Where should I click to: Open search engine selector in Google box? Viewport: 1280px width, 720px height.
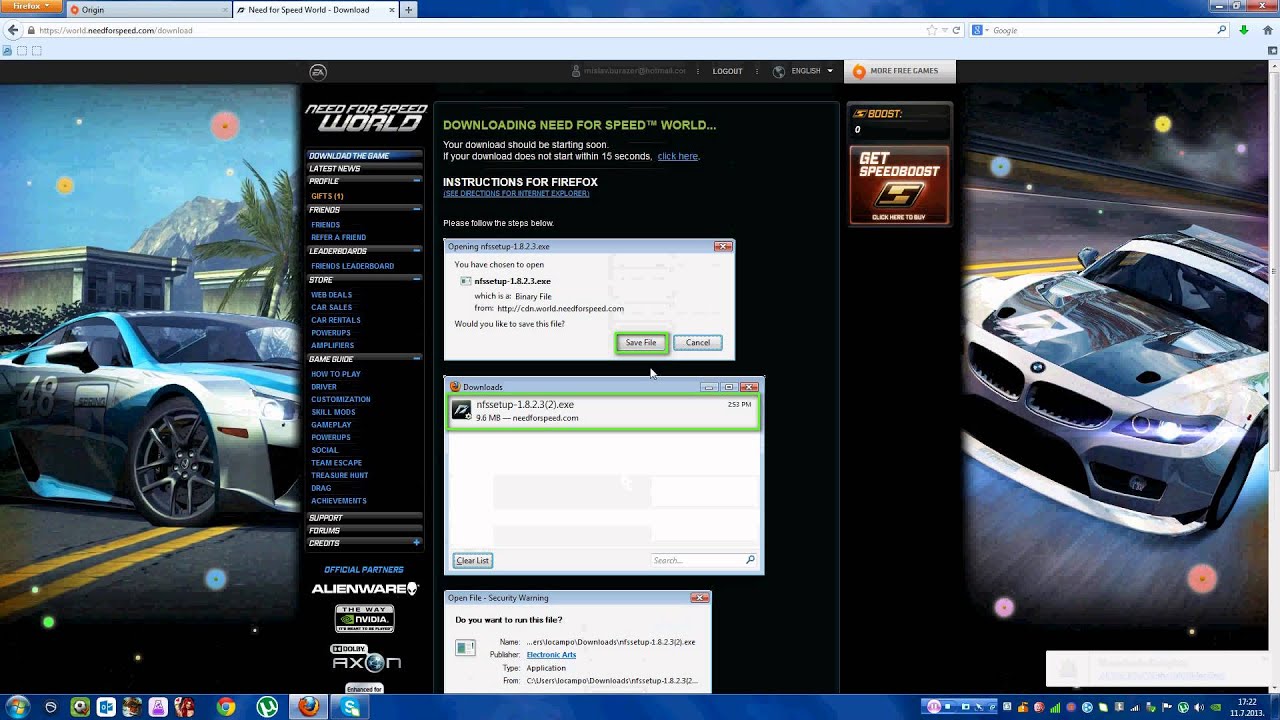982,30
